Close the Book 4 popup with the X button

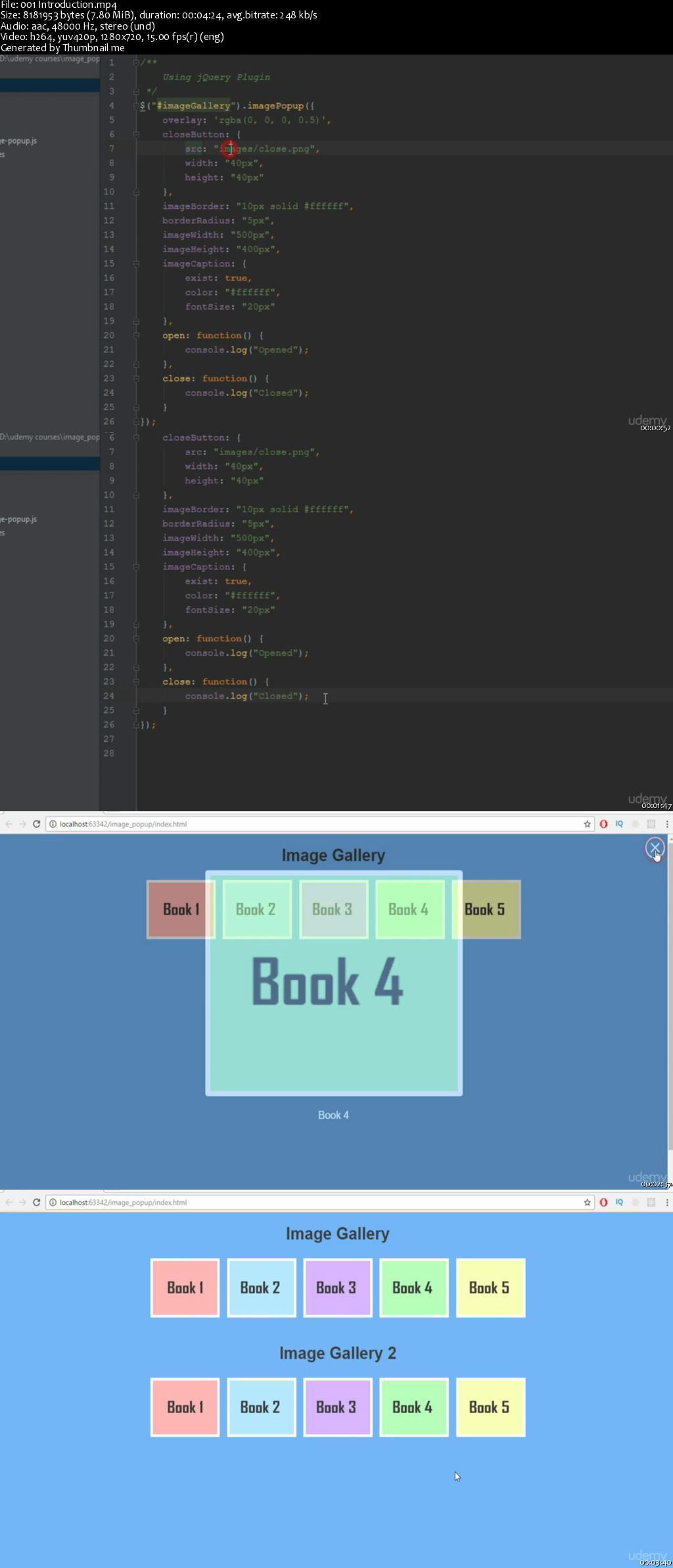click(x=655, y=848)
